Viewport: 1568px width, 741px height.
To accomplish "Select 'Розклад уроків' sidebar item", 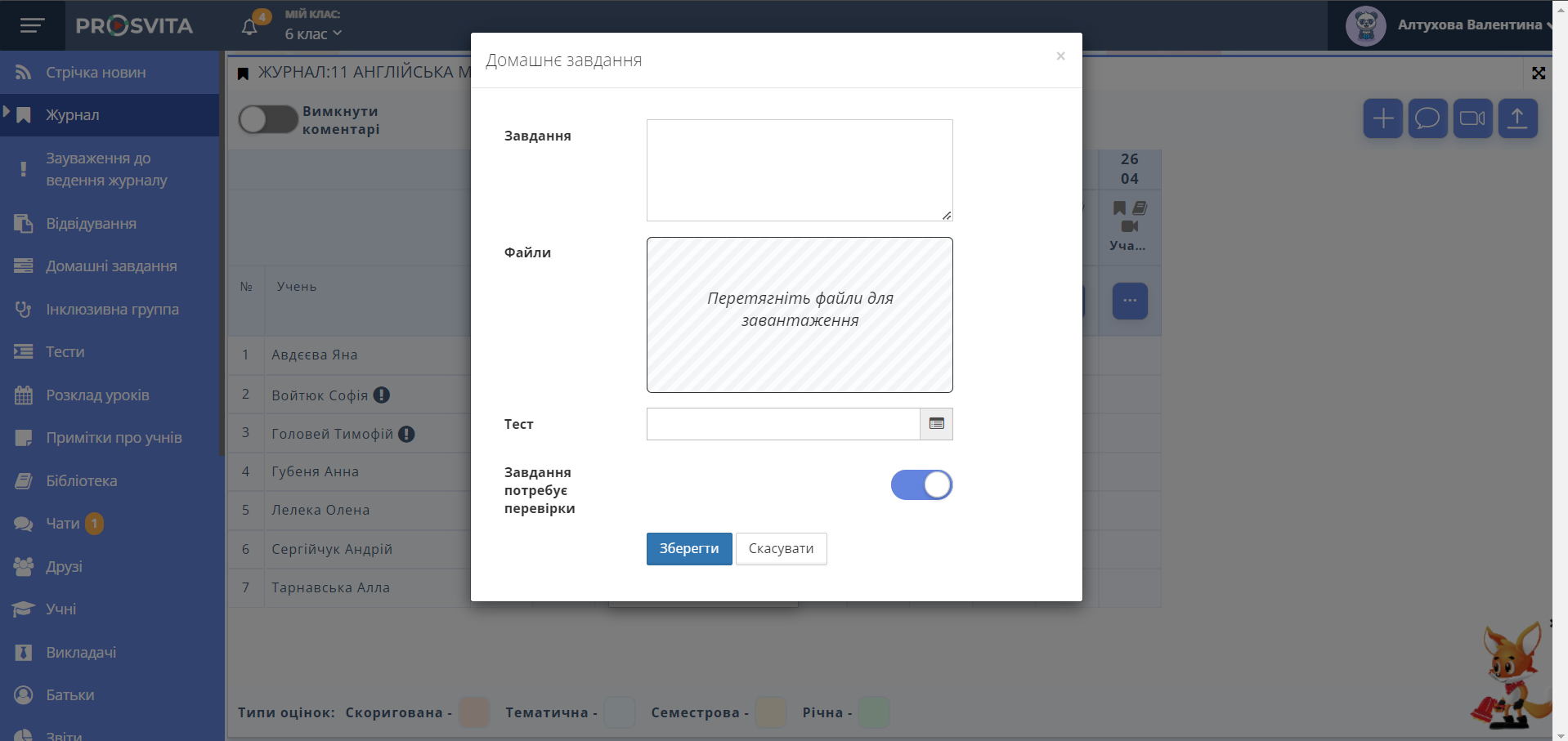I will pyautogui.click(x=97, y=395).
